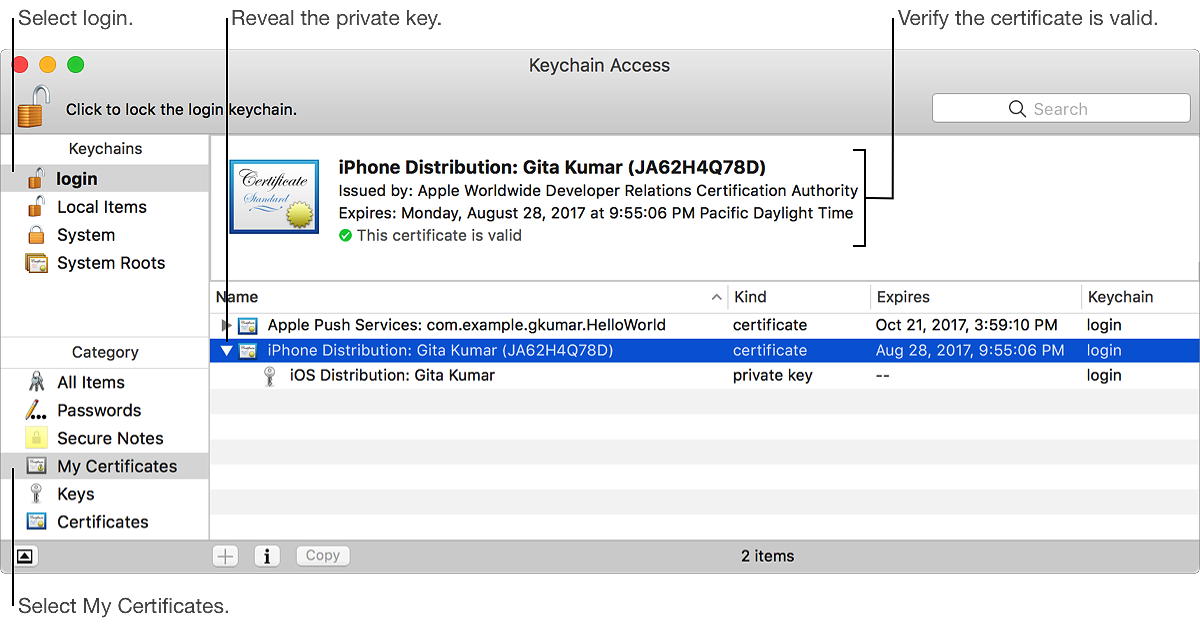Click 'Issued by: Apple Worldwide Developer Relations' line

(x=598, y=190)
